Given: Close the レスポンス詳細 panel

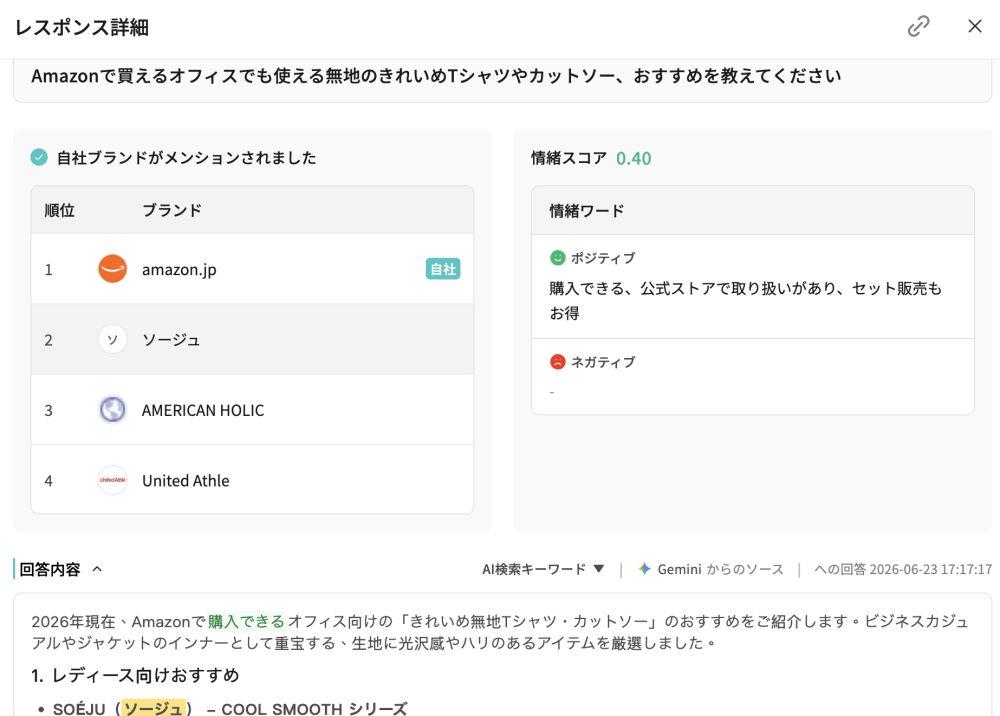Looking at the screenshot, I should point(974,26).
